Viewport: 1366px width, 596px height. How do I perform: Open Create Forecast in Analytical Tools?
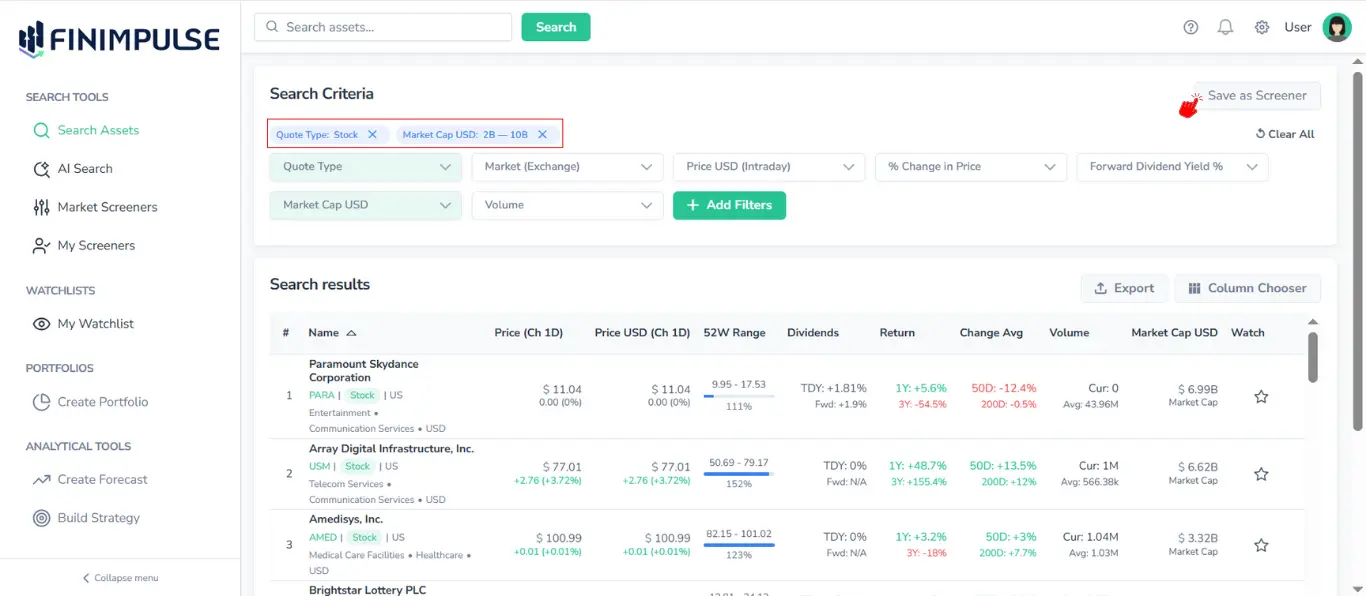[x=102, y=479]
